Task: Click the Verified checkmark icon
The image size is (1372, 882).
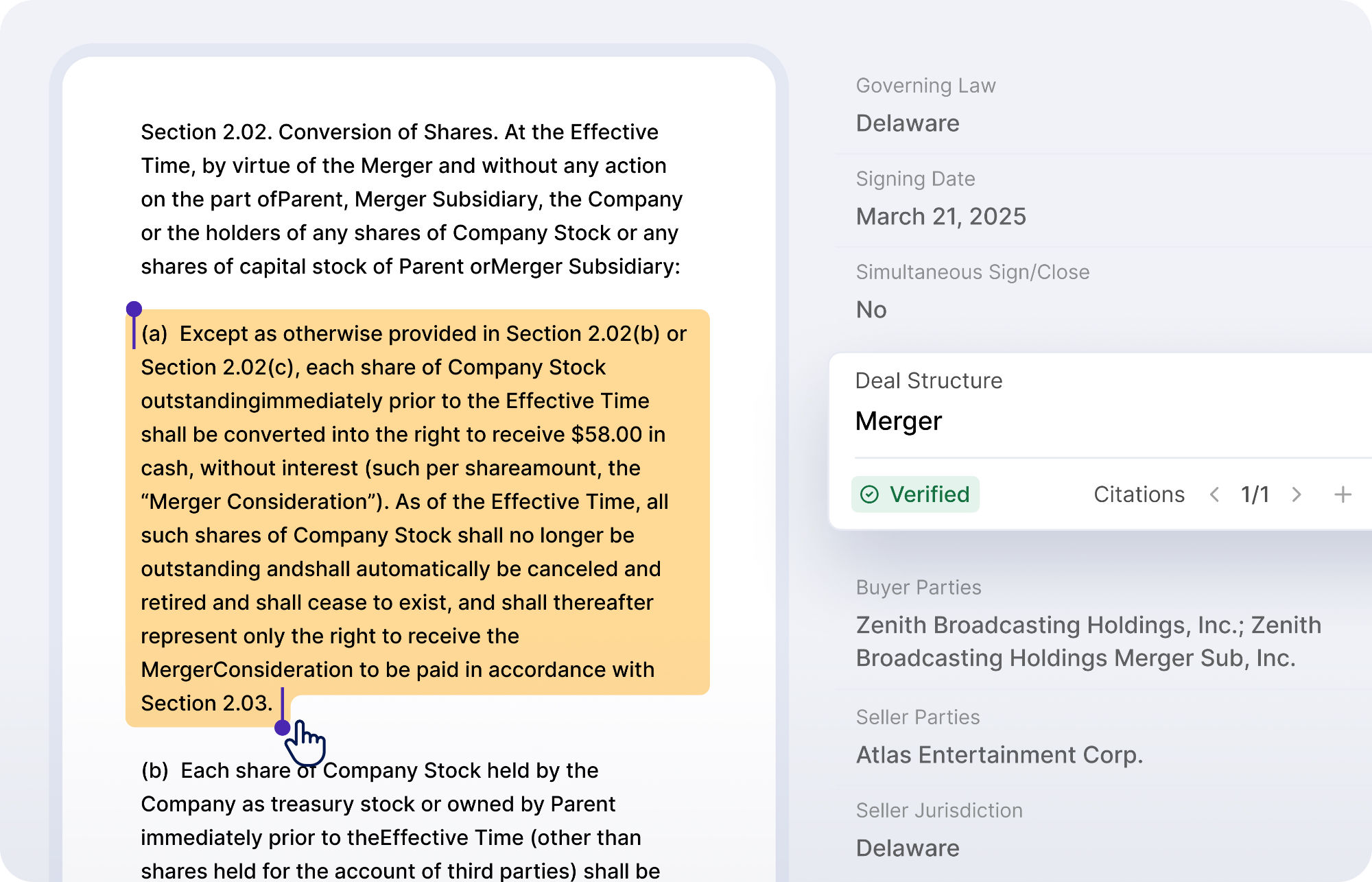Action: tap(869, 494)
